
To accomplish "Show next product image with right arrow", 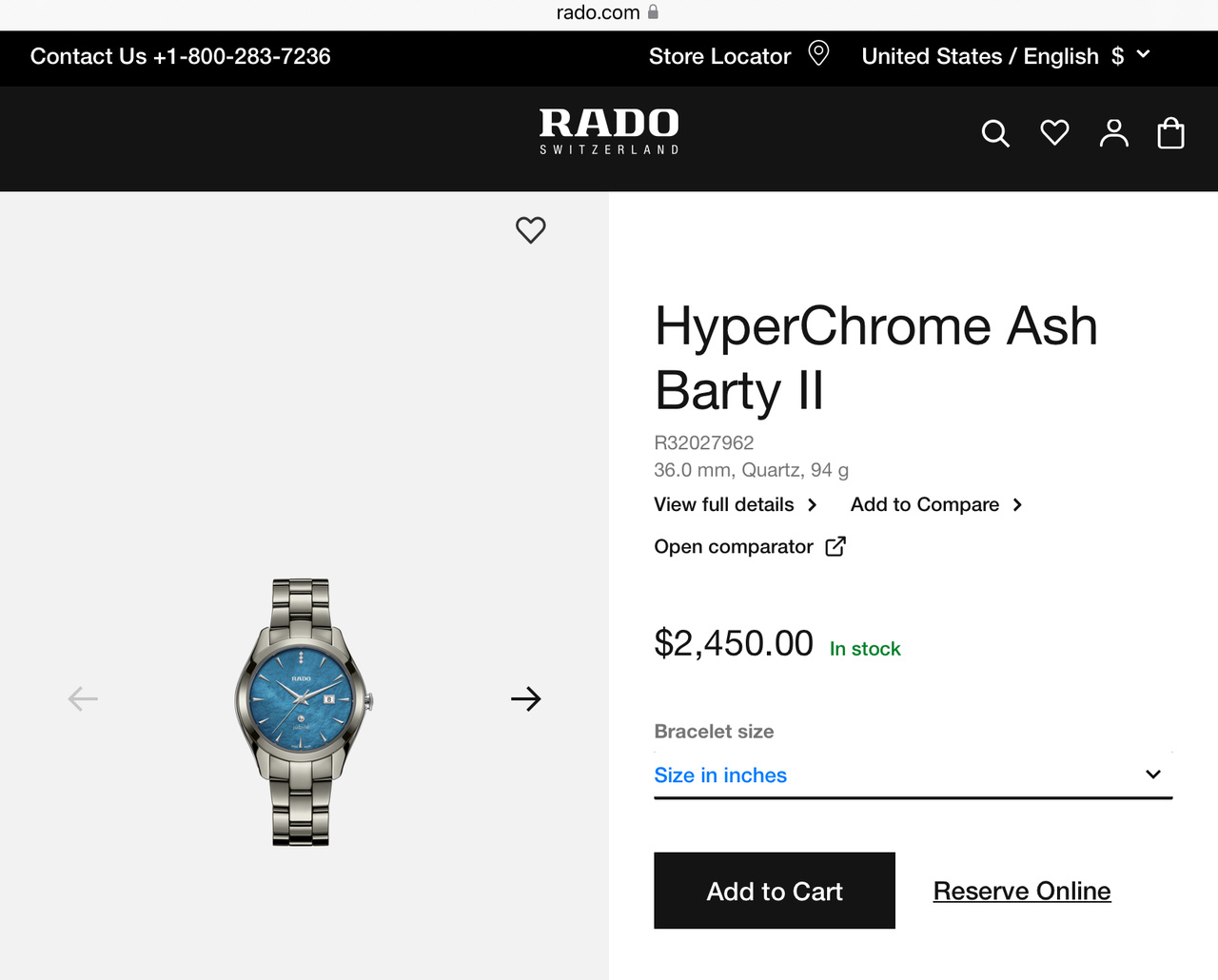I will (x=525, y=699).
